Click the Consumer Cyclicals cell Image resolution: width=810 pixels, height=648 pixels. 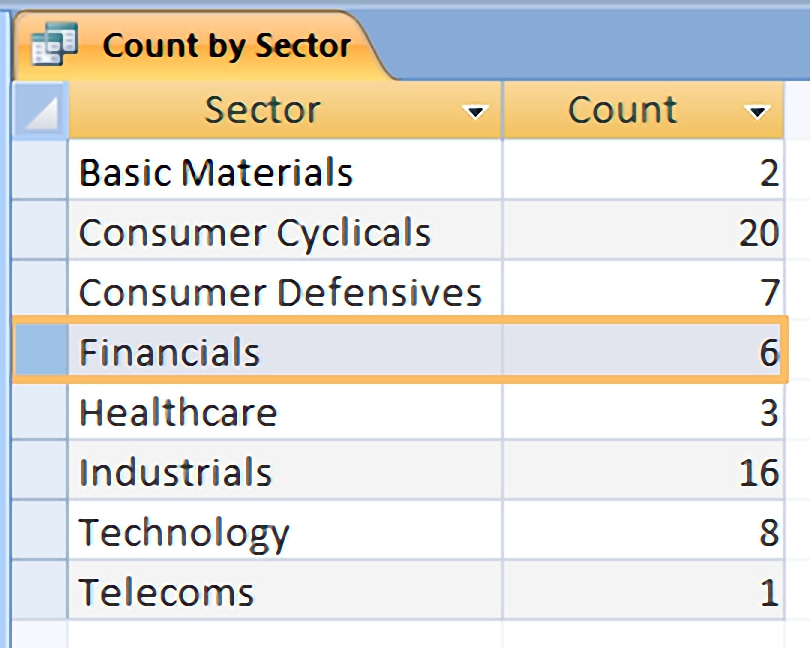[285, 230]
